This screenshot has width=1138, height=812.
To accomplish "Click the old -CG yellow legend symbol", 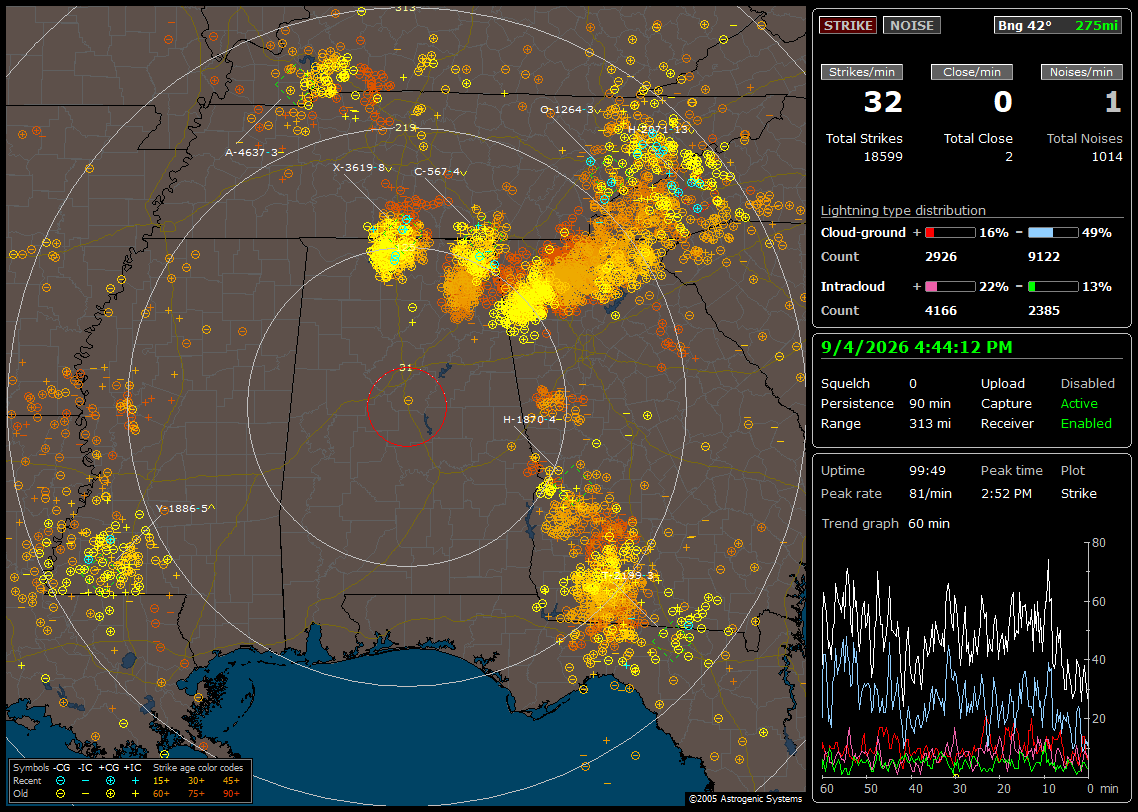I will (x=60, y=794).
